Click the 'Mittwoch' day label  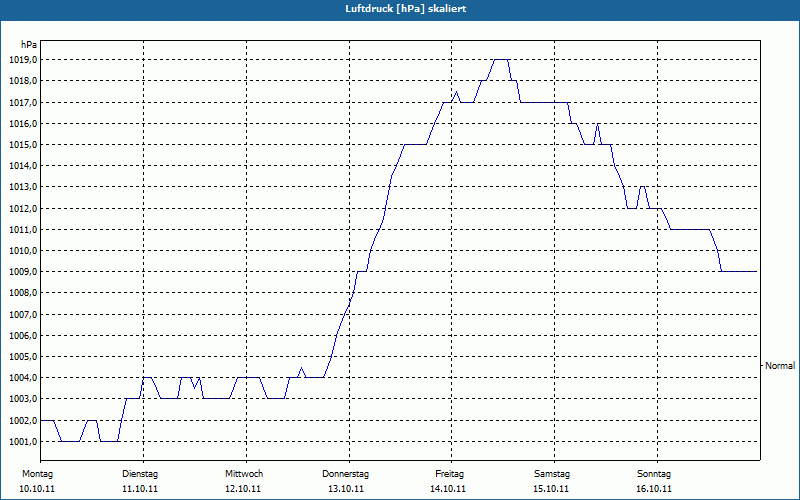click(244, 474)
